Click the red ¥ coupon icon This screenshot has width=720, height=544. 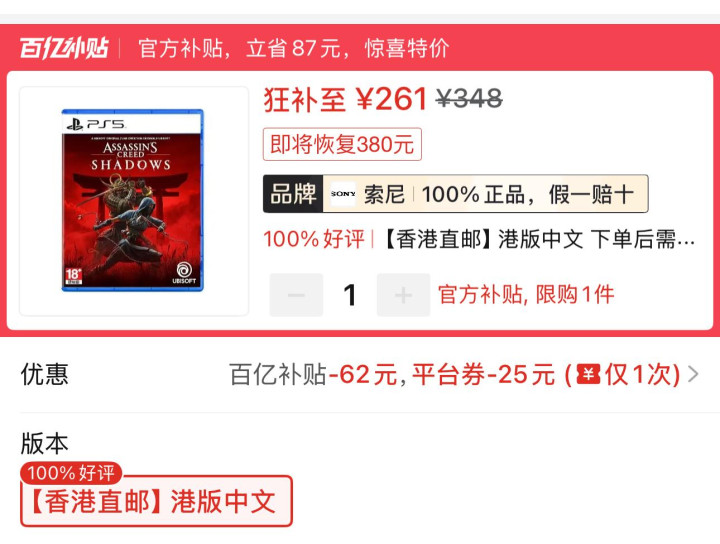click(588, 374)
